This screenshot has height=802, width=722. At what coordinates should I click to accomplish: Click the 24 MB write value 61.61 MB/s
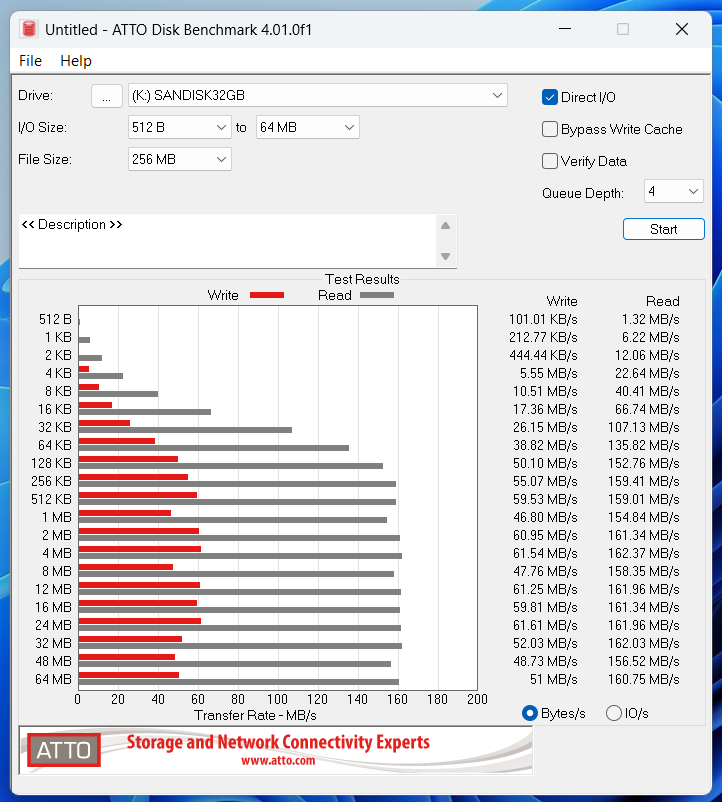pos(545,626)
